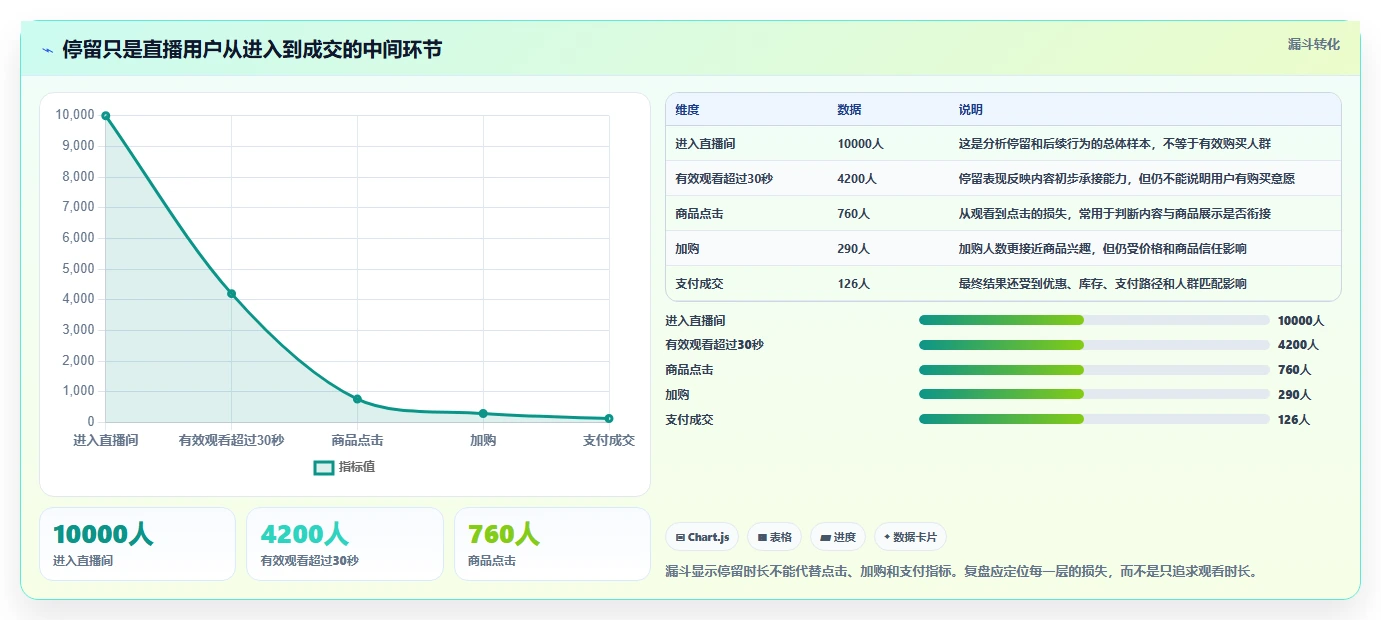Click the progress bar showing 10000人

(1094, 320)
